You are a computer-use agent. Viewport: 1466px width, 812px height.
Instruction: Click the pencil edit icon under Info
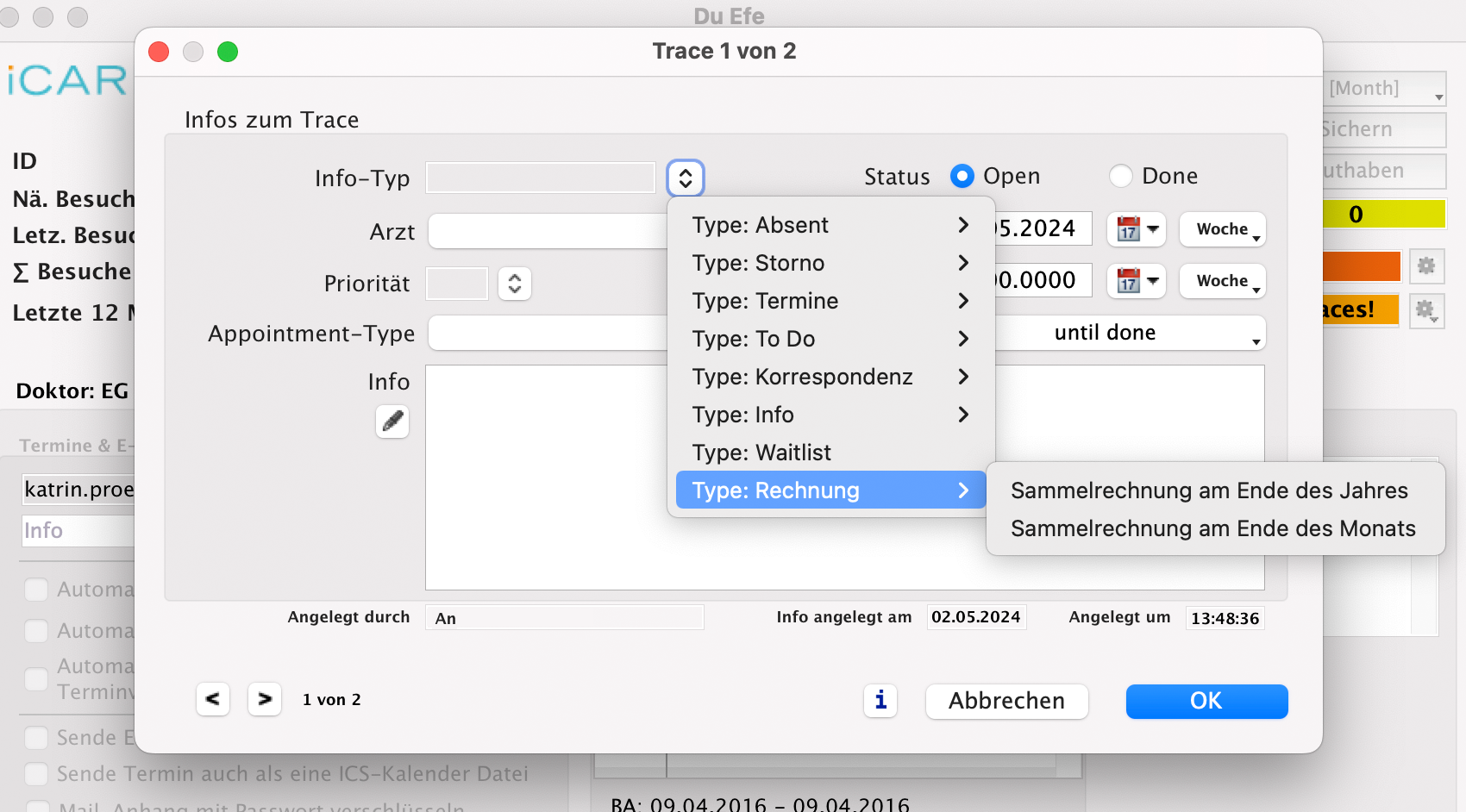[392, 422]
